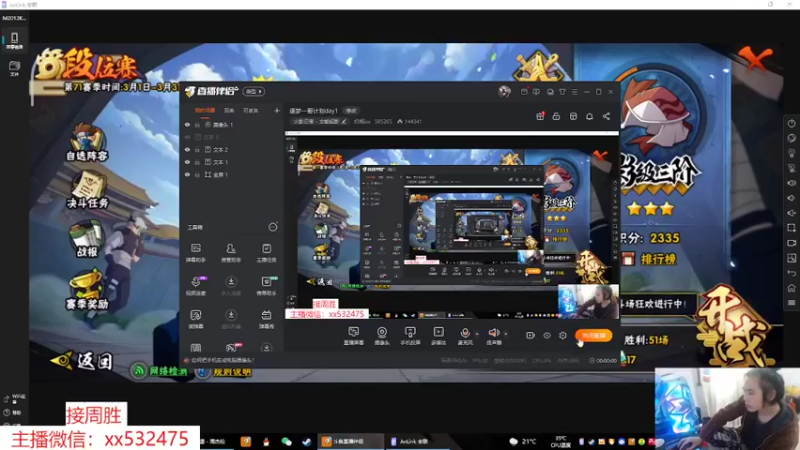Open the hamburger menu in streaming app
The height and width of the screenshot is (450, 800).
coord(574,92)
